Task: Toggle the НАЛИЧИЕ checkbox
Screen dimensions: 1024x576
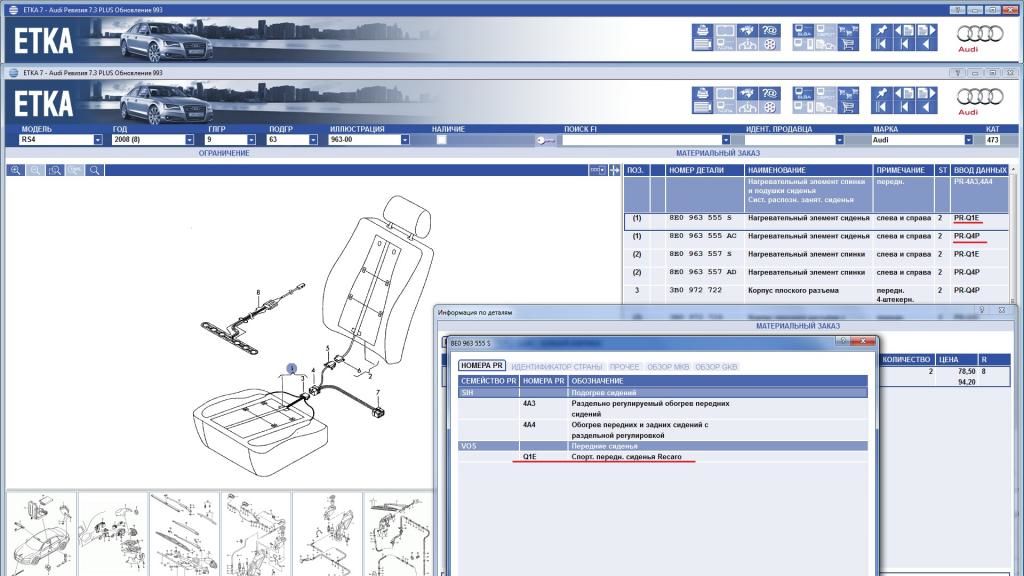Action: click(x=441, y=140)
